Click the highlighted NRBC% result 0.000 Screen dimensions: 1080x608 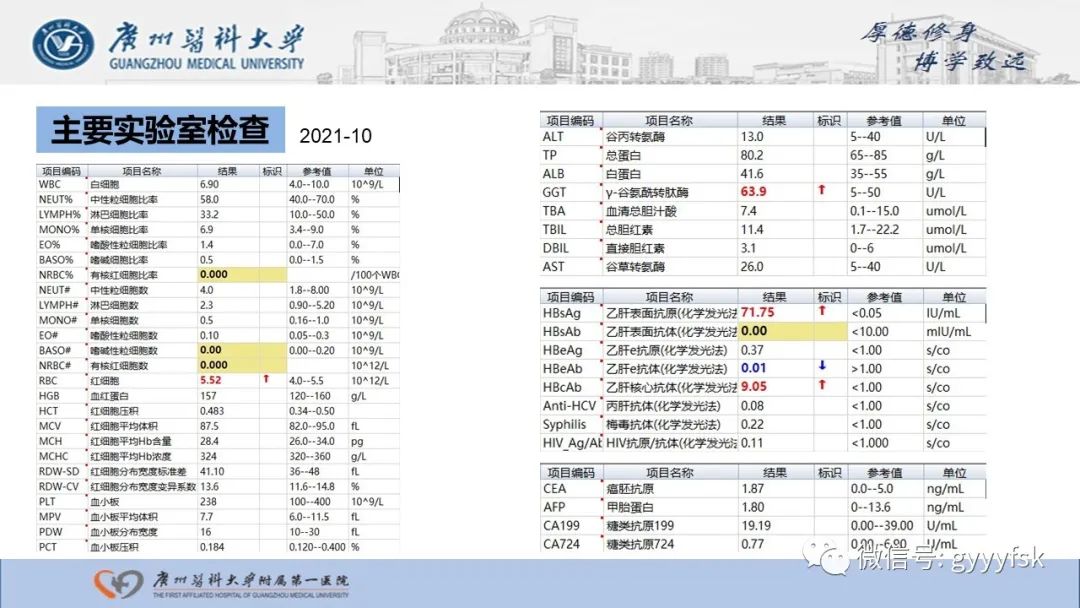214,274
